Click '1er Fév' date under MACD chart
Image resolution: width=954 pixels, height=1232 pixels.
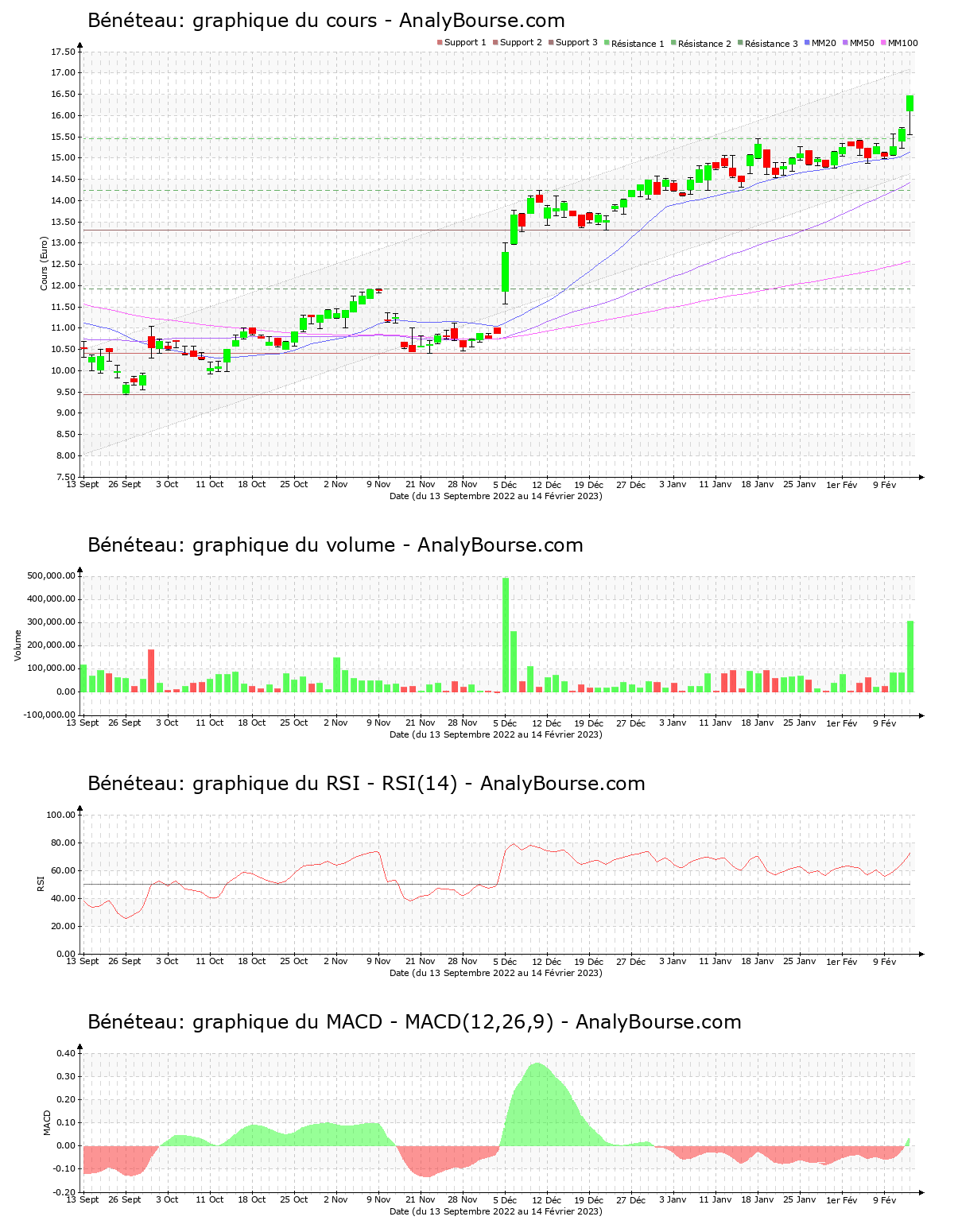pos(842,1199)
